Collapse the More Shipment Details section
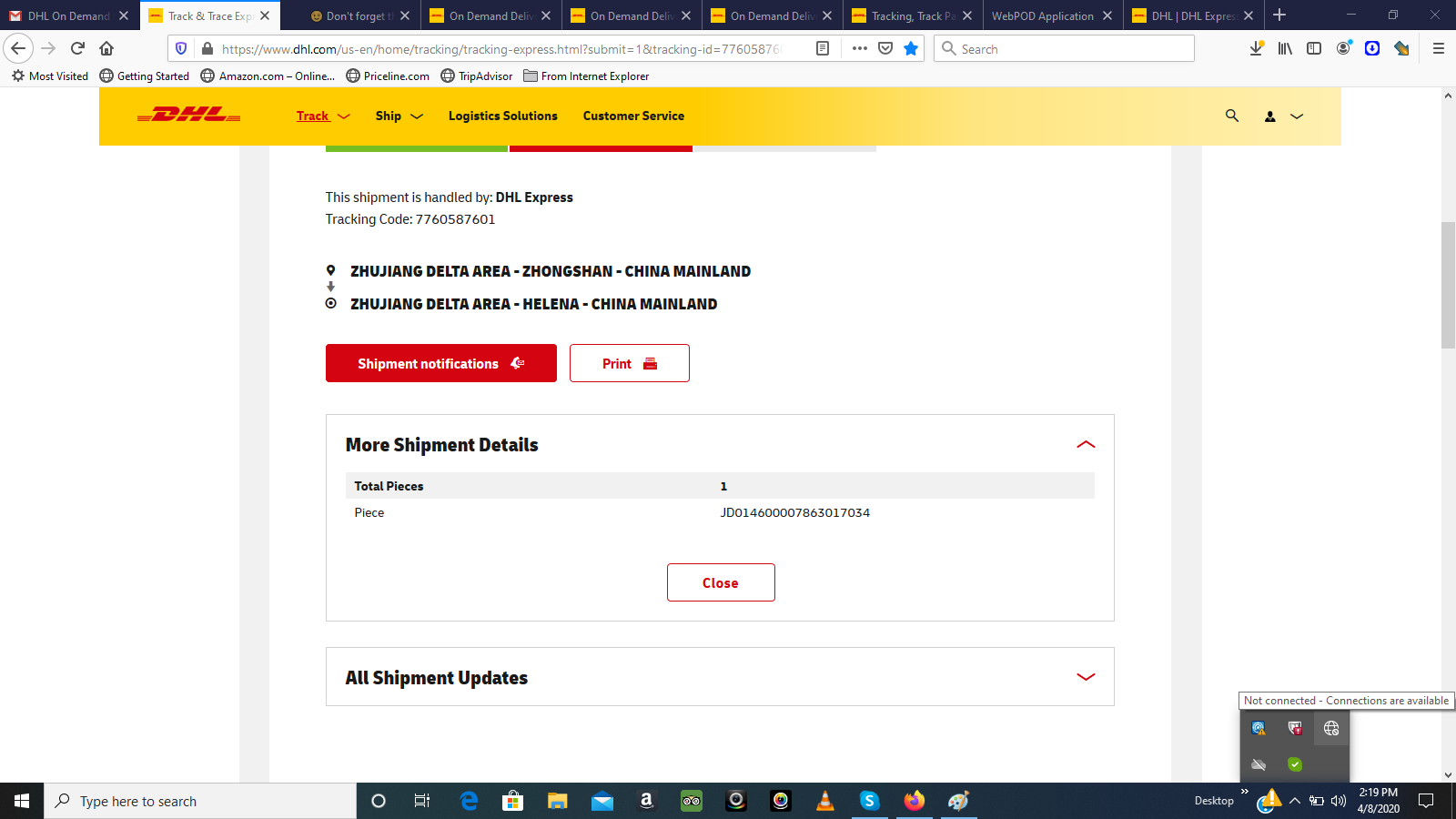This screenshot has width=1456, height=819. click(x=1086, y=444)
